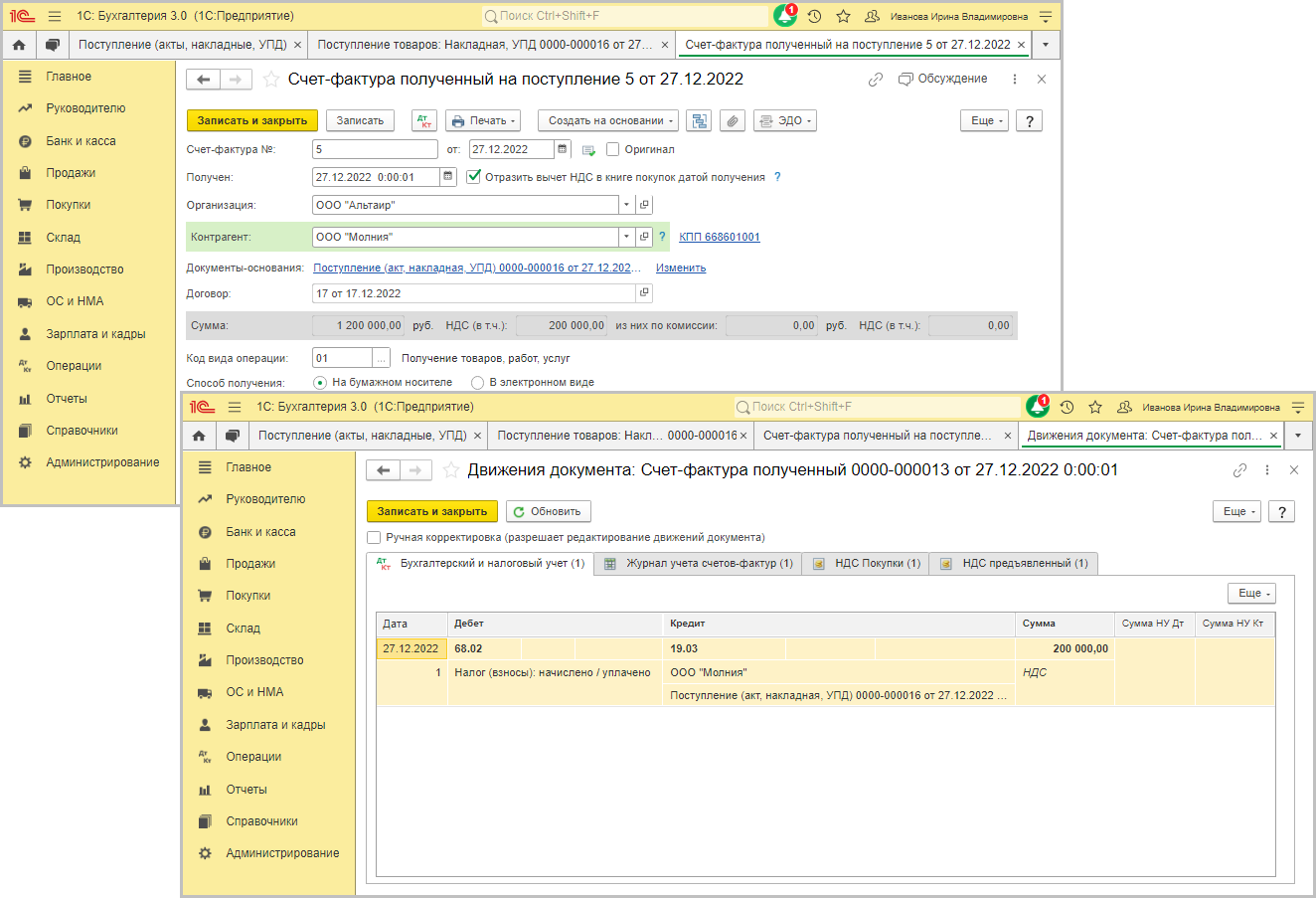Add invoice document to favorites star
Viewport: 1316px width, 898px height.
(x=270, y=80)
